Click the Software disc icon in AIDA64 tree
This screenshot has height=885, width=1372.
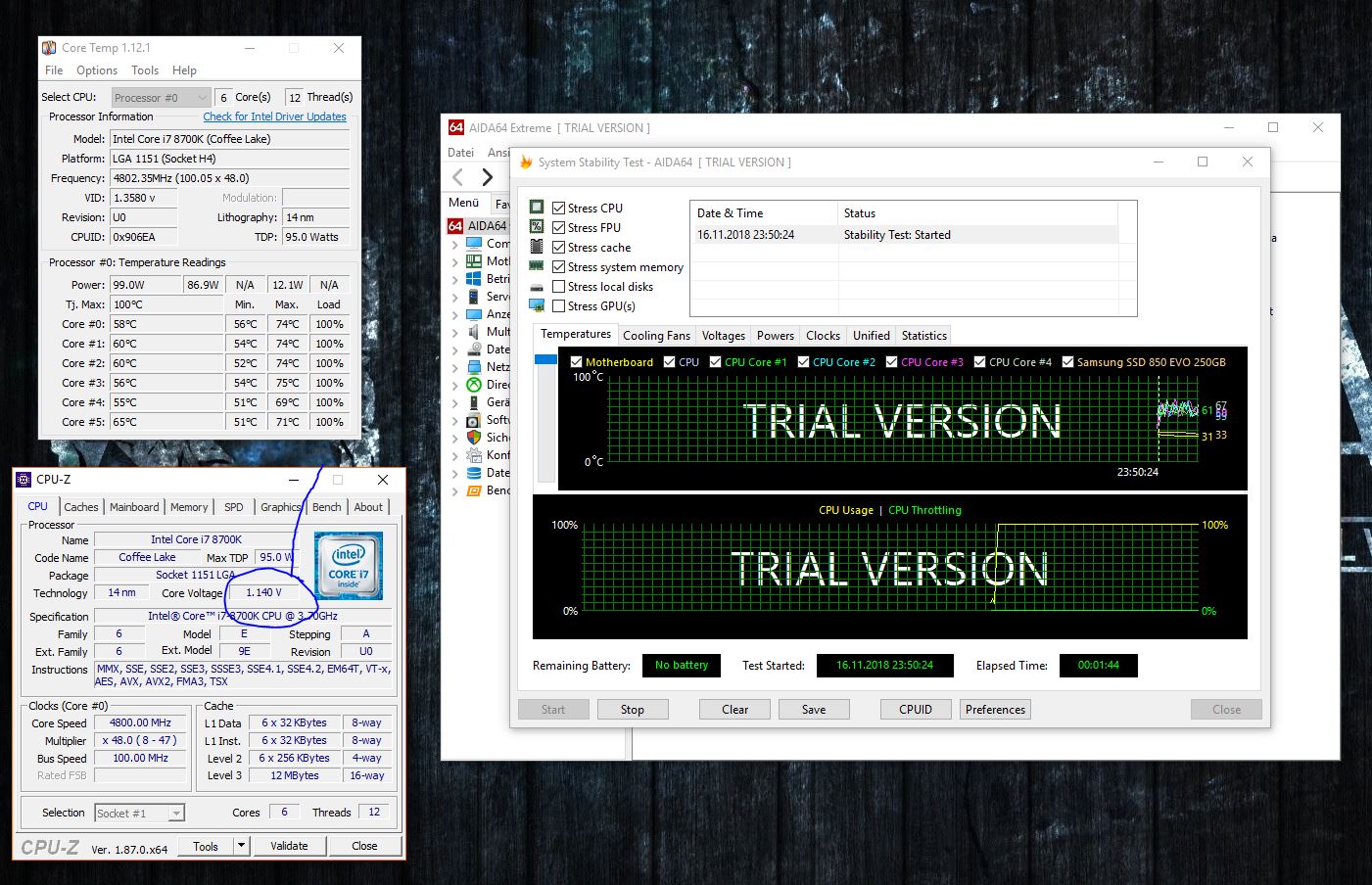(474, 420)
